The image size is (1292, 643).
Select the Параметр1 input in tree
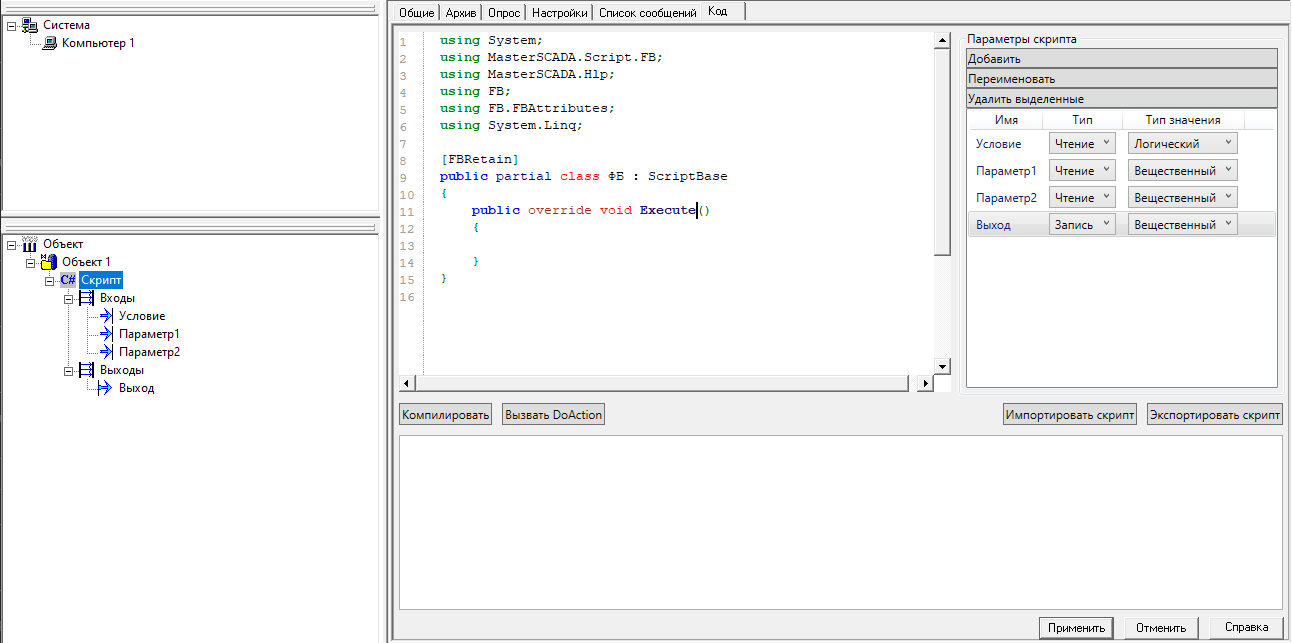(x=149, y=334)
